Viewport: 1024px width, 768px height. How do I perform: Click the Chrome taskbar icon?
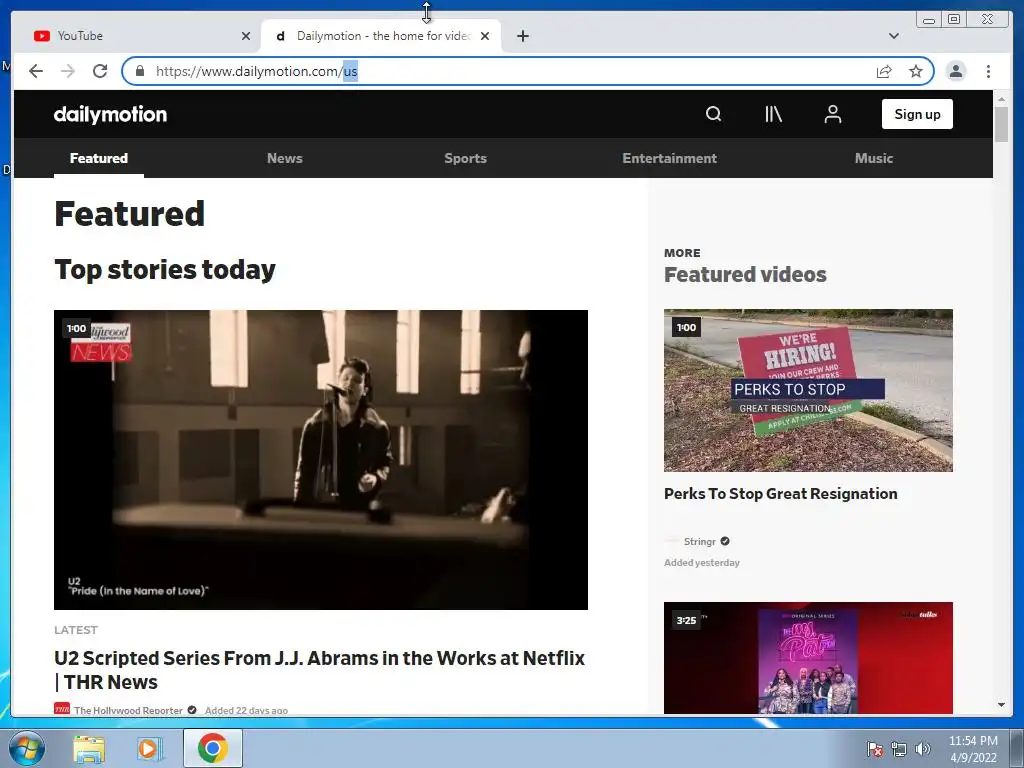click(x=212, y=748)
